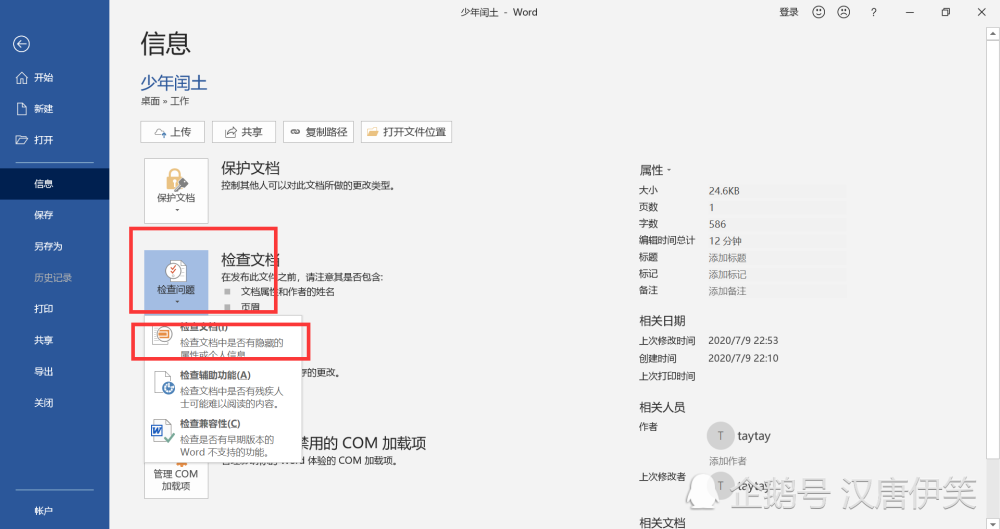
Task: Click the scrollbar up arrow
Action: click(992, 33)
